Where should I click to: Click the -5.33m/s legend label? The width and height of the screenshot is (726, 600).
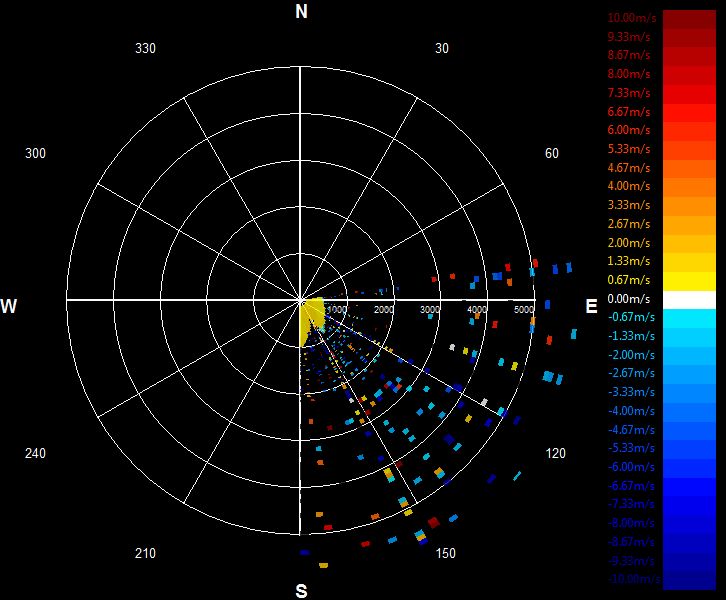632,448
